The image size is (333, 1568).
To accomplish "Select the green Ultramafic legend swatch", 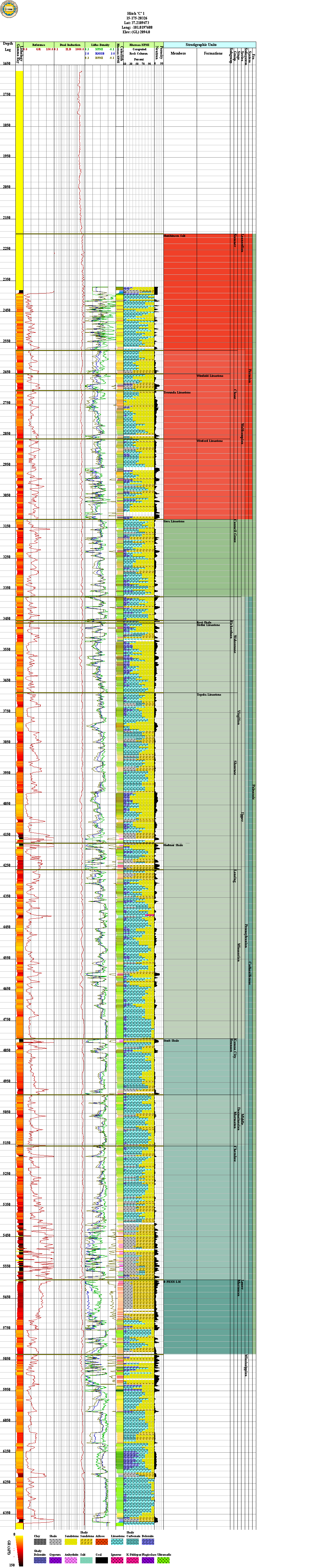I will point(163,1560).
